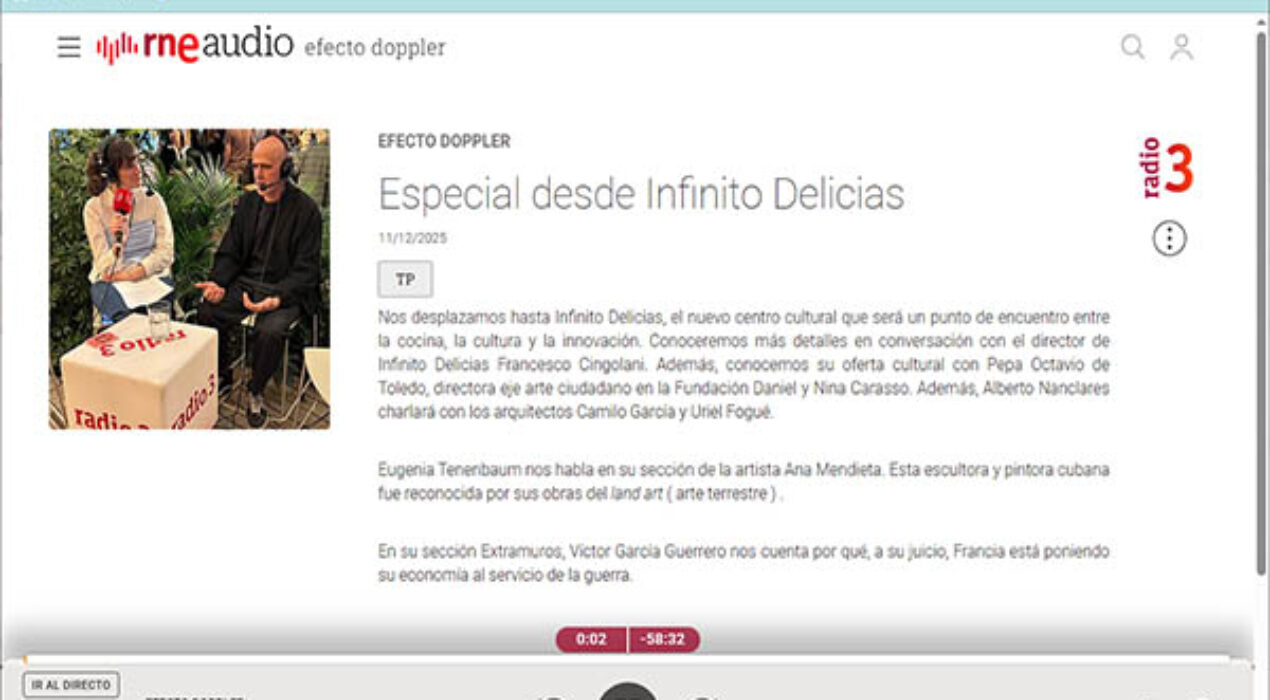The image size is (1270, 700).
Task: Click the EFECTO DOPPLER program label
Action: click(444, 142)
